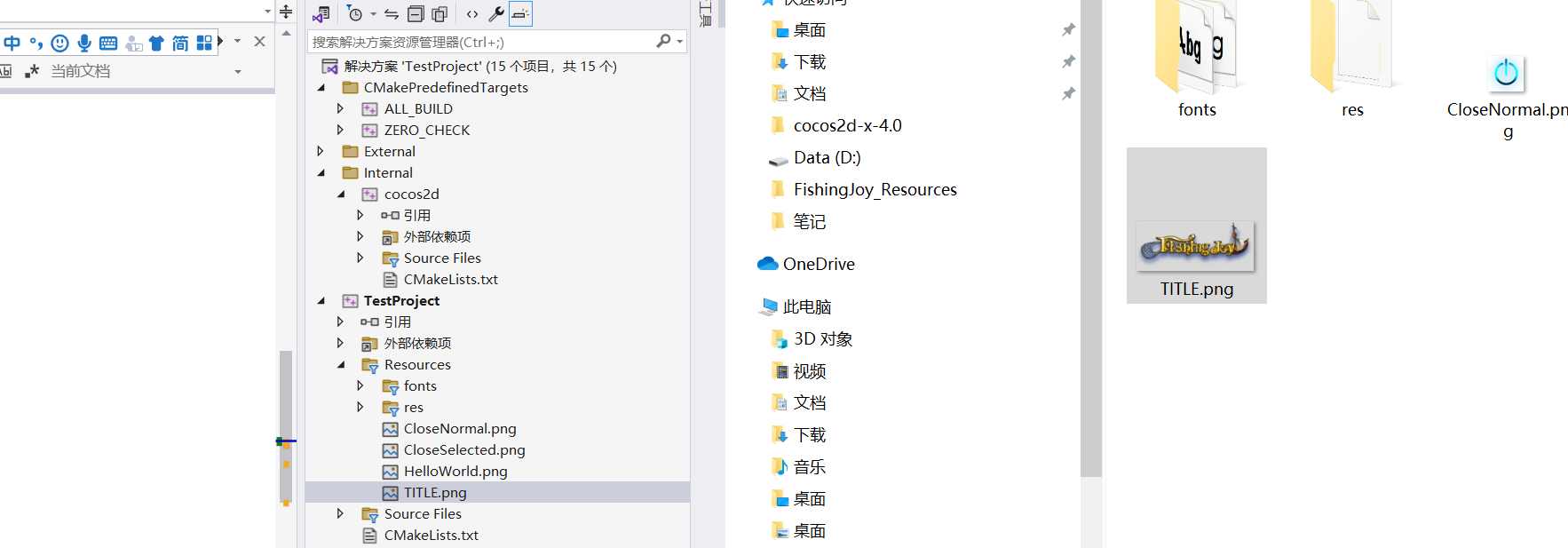The image size is (1568, 548).
Task: Toggle the regular expression asterisk icon
Action: (x=32, y=71)
